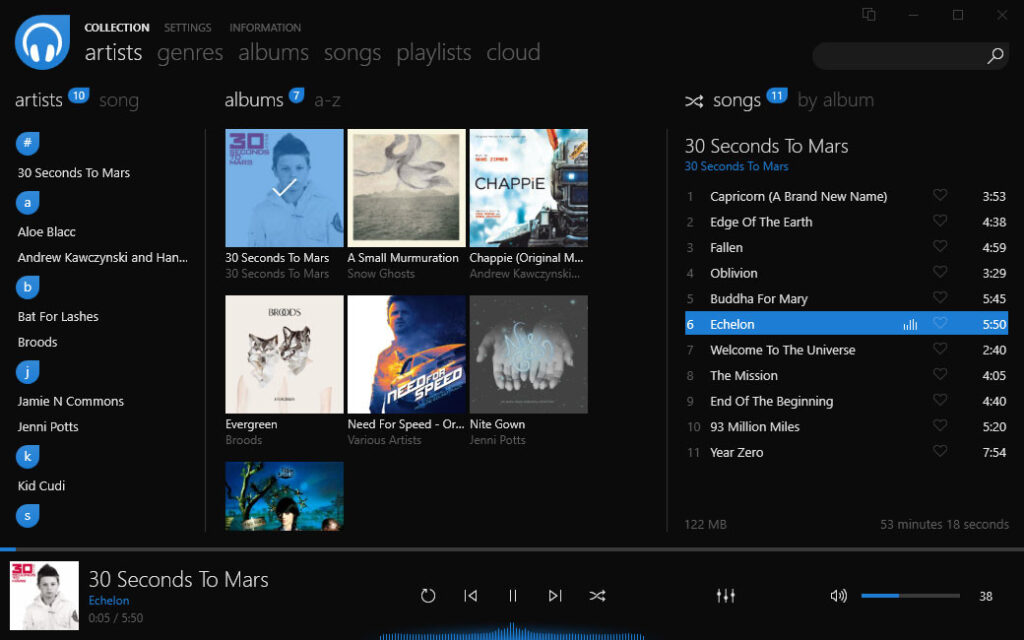Screen dimensions: 1024x640
Task: Switch artists panel to song view
Action: coord(120,100)
